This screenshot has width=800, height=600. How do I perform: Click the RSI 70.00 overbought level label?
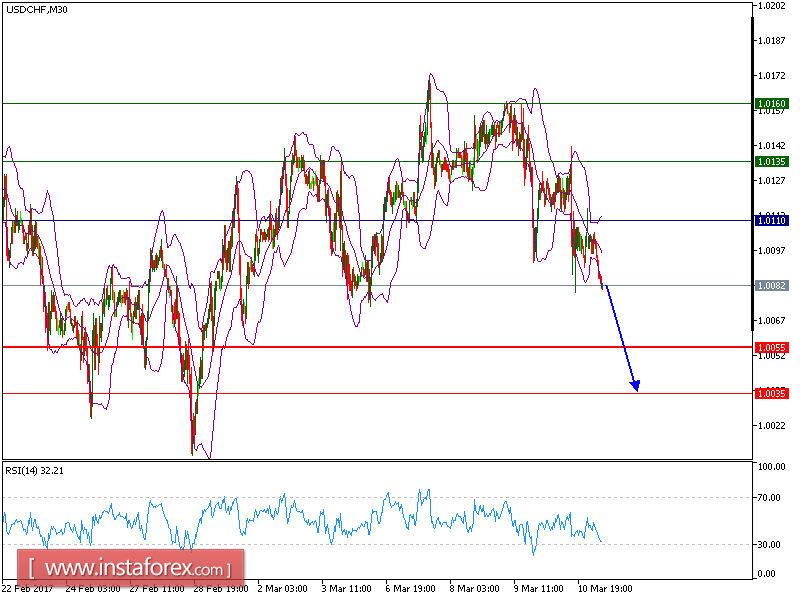tap(769, 497)
